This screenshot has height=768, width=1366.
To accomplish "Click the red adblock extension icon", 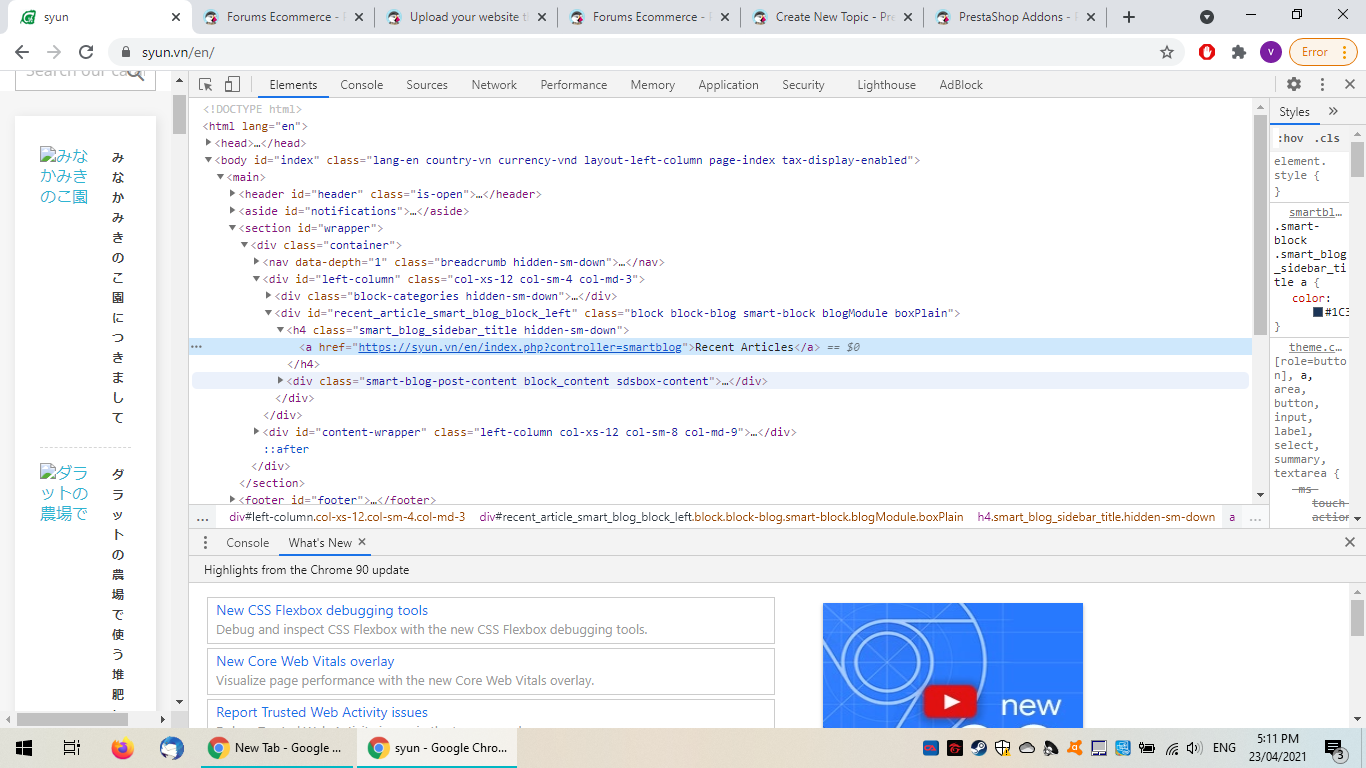I will pyautogui.click(x=1207, y=52).
